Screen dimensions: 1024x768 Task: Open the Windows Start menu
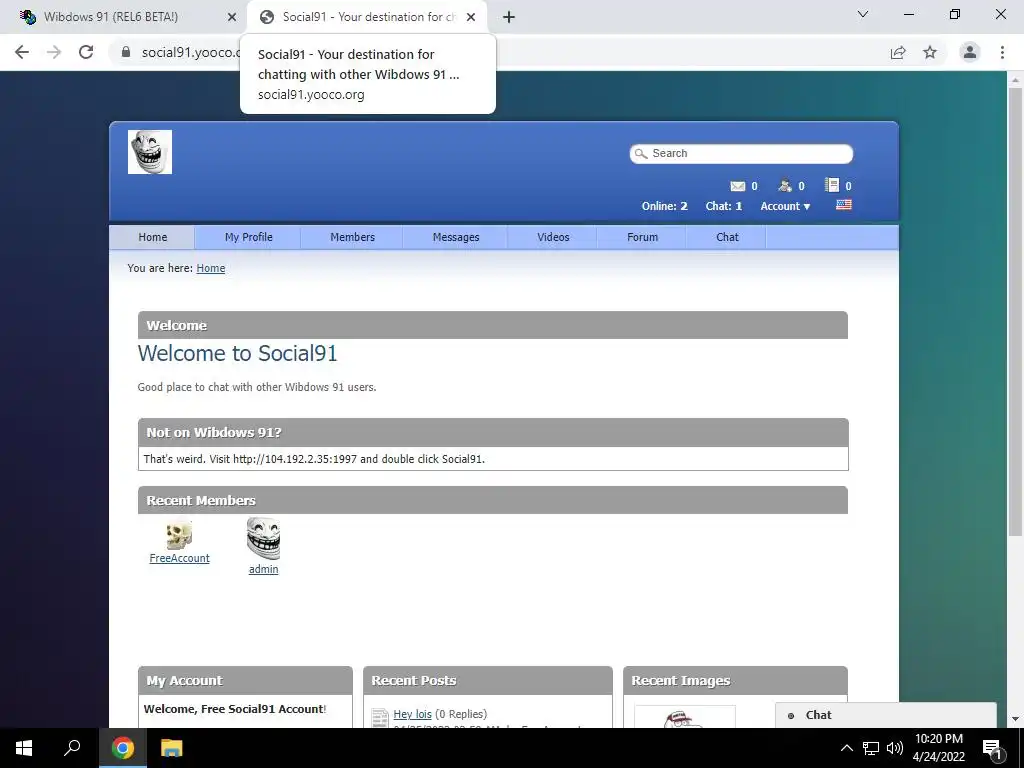(x=24, y=748)
